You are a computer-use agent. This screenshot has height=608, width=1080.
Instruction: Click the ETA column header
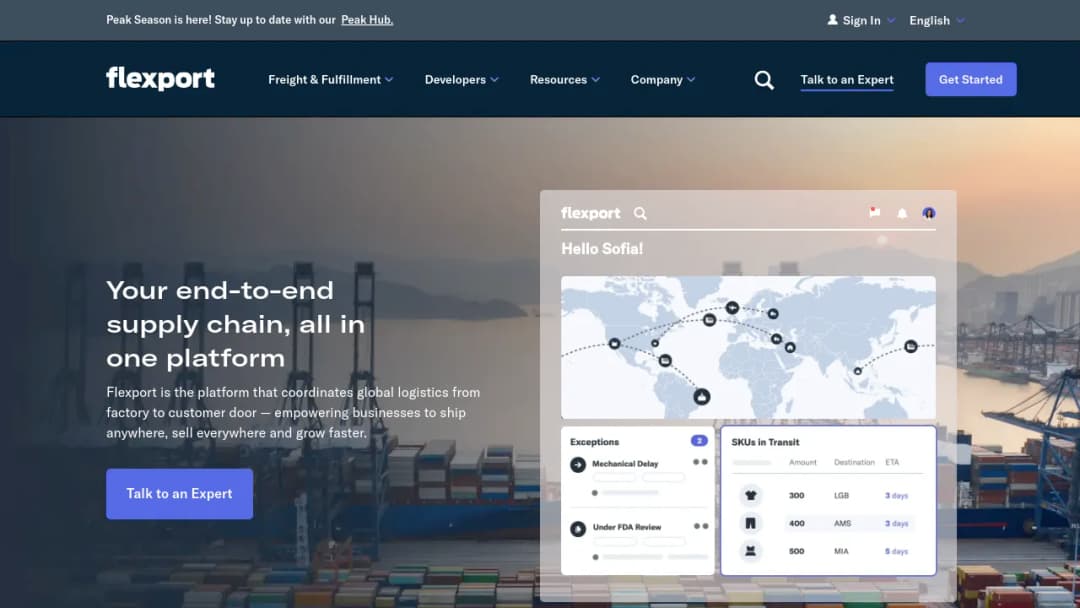point(892,462)
